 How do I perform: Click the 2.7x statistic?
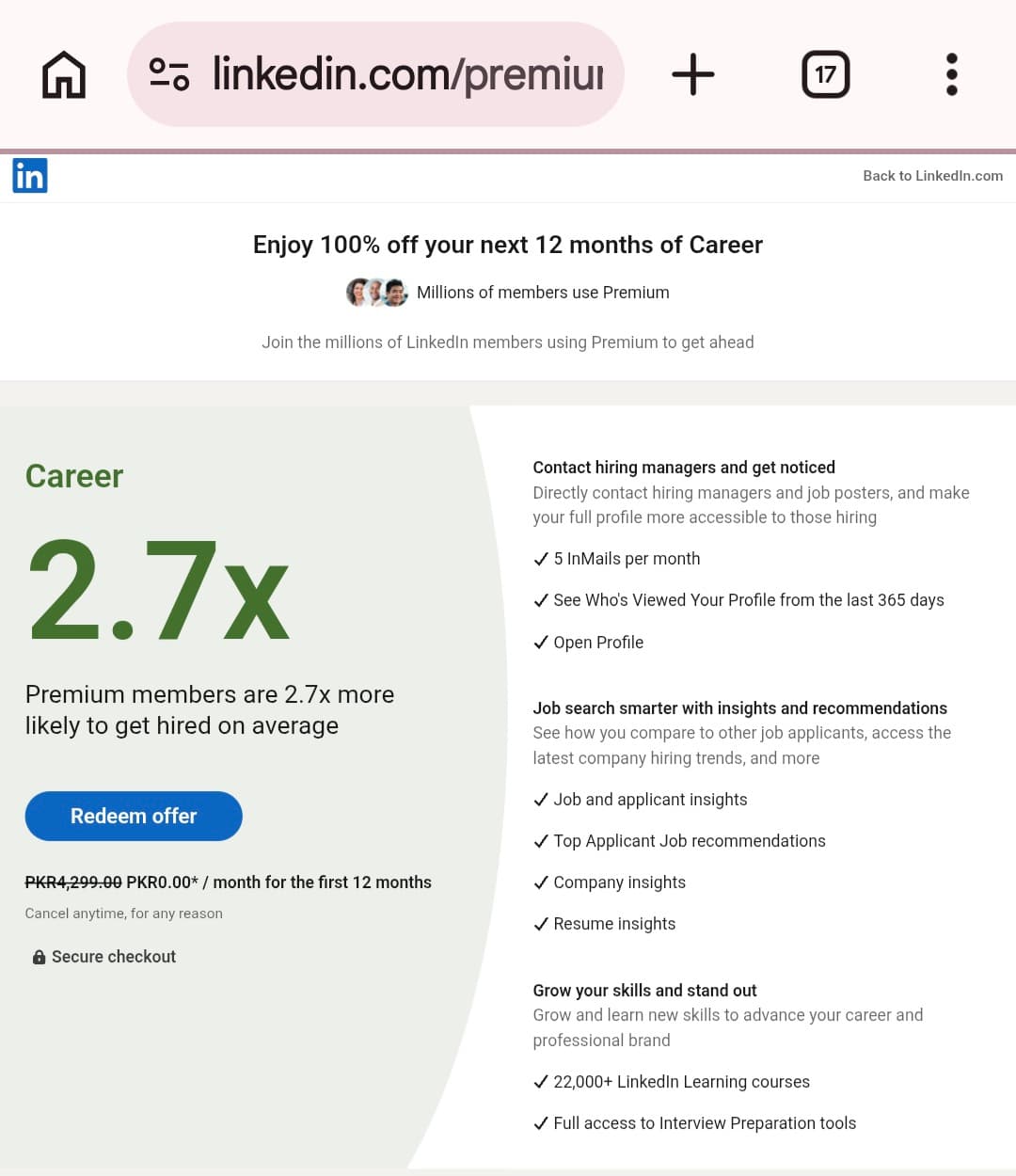pos(159,588)
